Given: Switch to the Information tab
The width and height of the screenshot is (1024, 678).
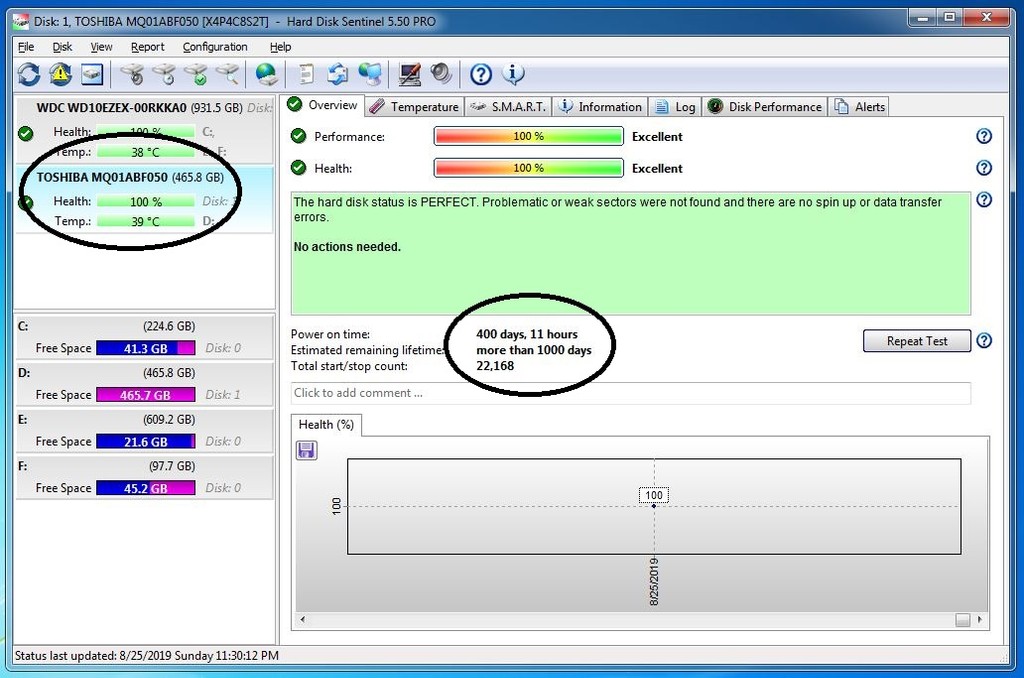Looking at the screenshot, I should pos(600,106).
